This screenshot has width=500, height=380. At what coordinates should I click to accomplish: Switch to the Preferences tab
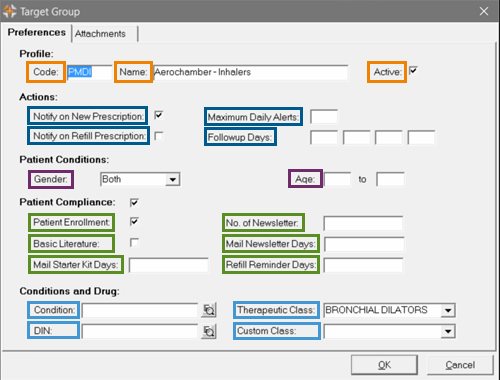tap(37, 32)
